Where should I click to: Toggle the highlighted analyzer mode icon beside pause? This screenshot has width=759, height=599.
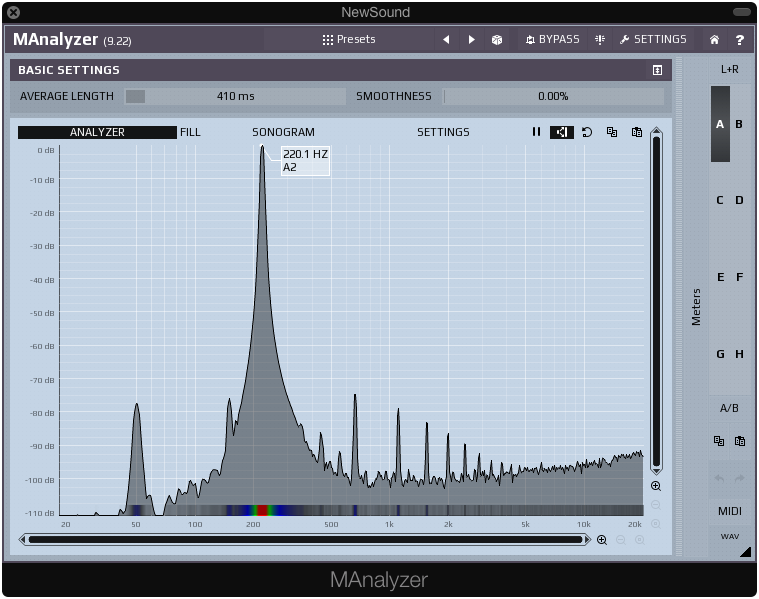562,132
